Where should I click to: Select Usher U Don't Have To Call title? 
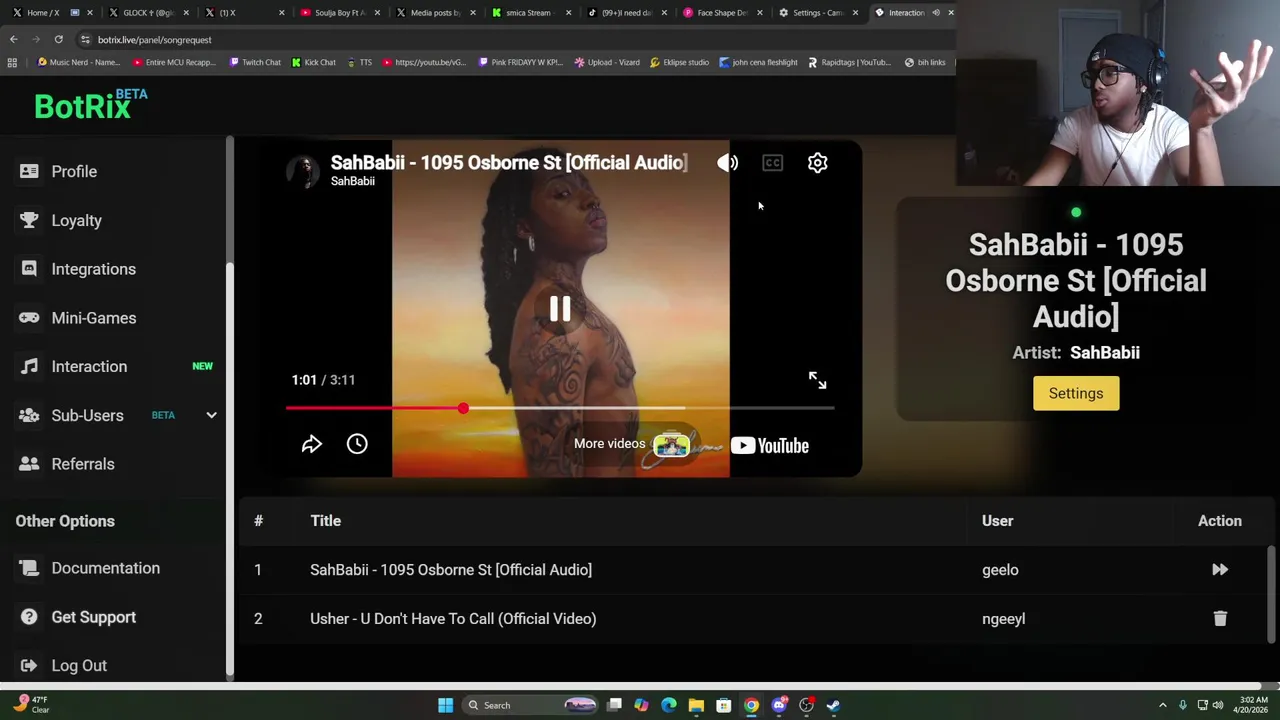click(453, 619)
